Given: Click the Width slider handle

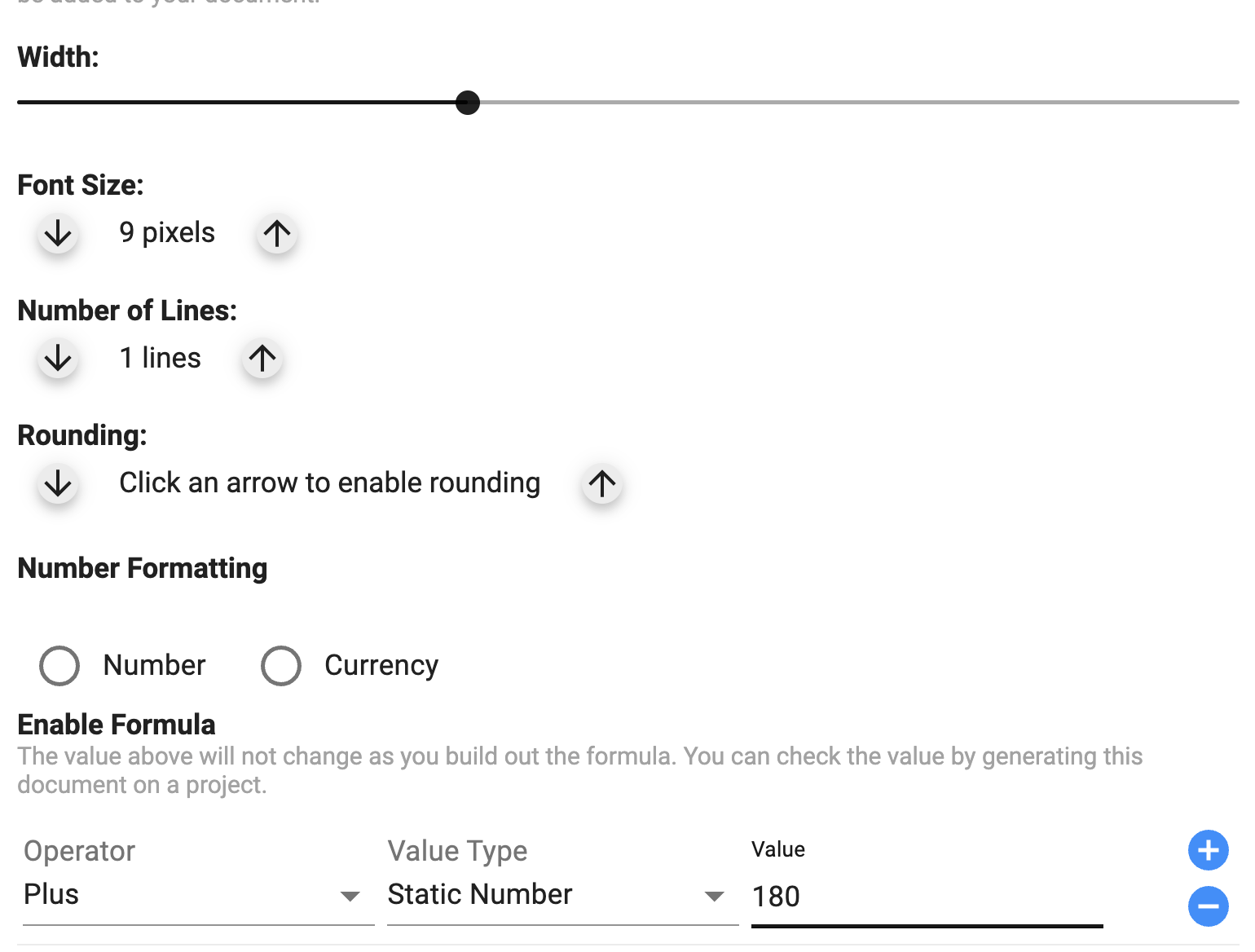Looking at the screenshot, I should (x=468, y=103).
